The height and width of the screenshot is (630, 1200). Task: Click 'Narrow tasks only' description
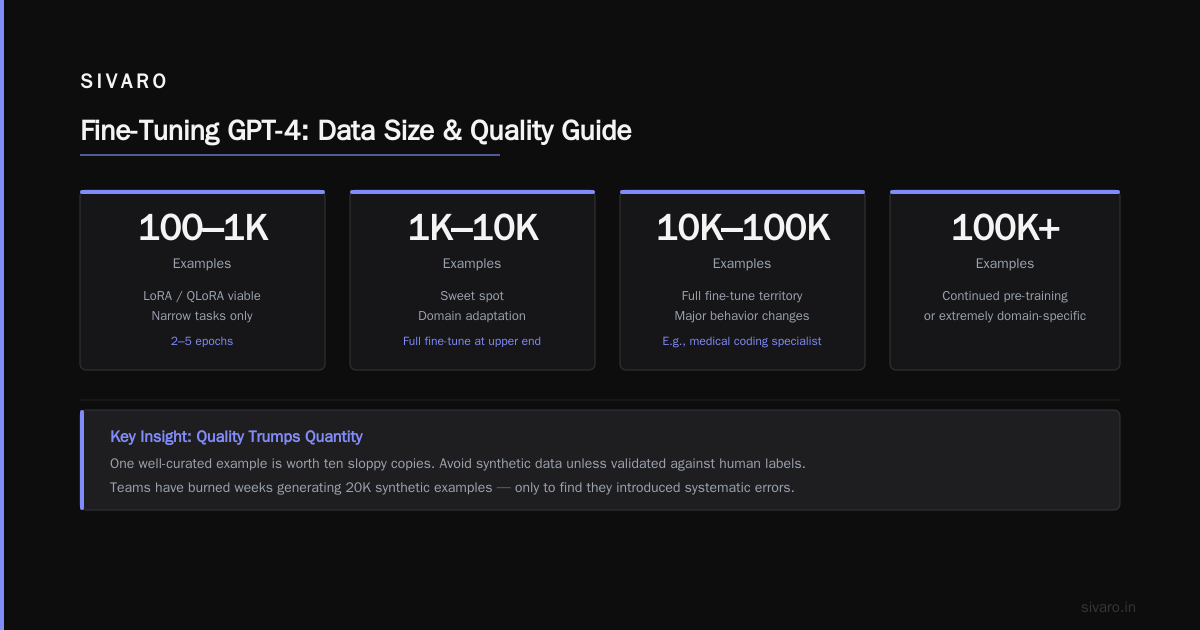pos(202,316)
